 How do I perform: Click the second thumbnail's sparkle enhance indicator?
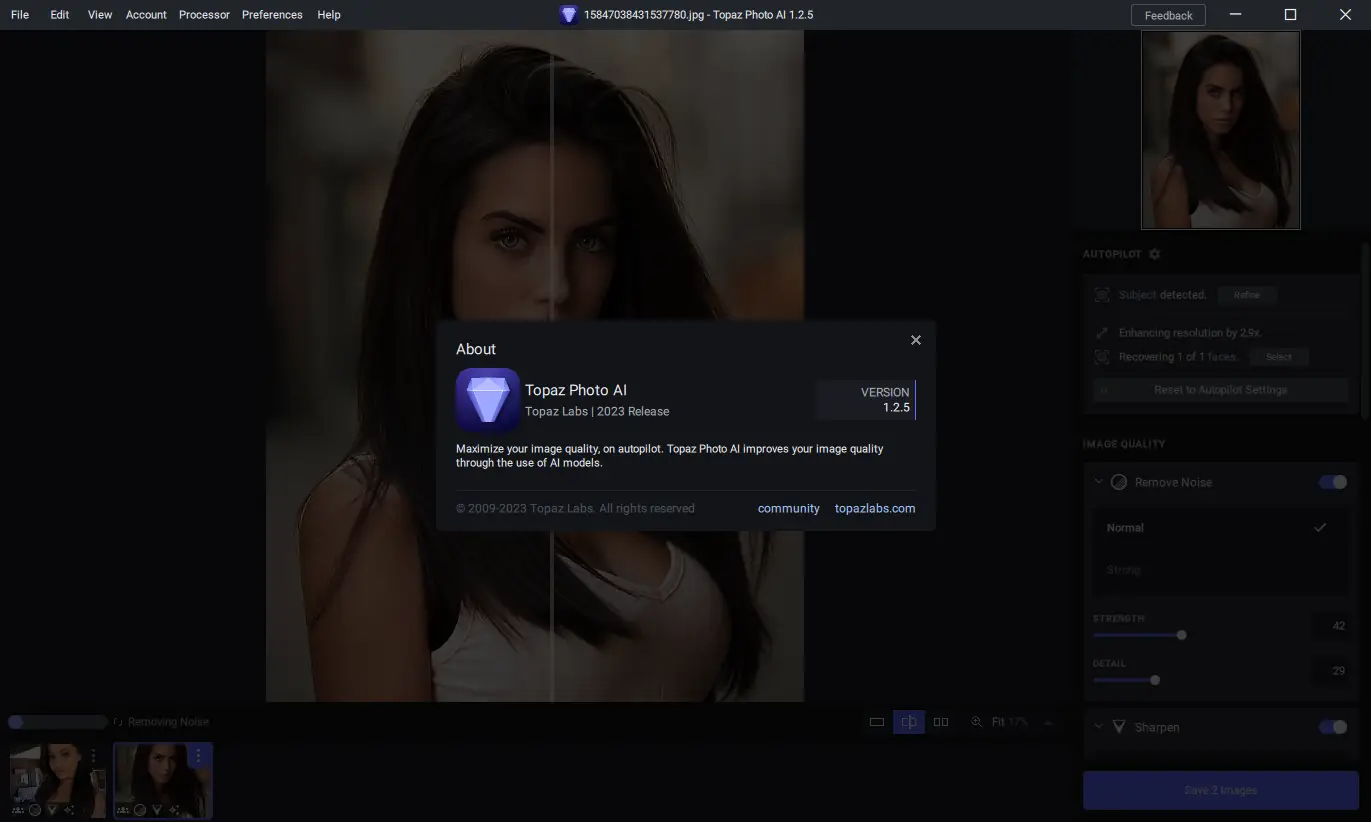(x=175, y=810)
